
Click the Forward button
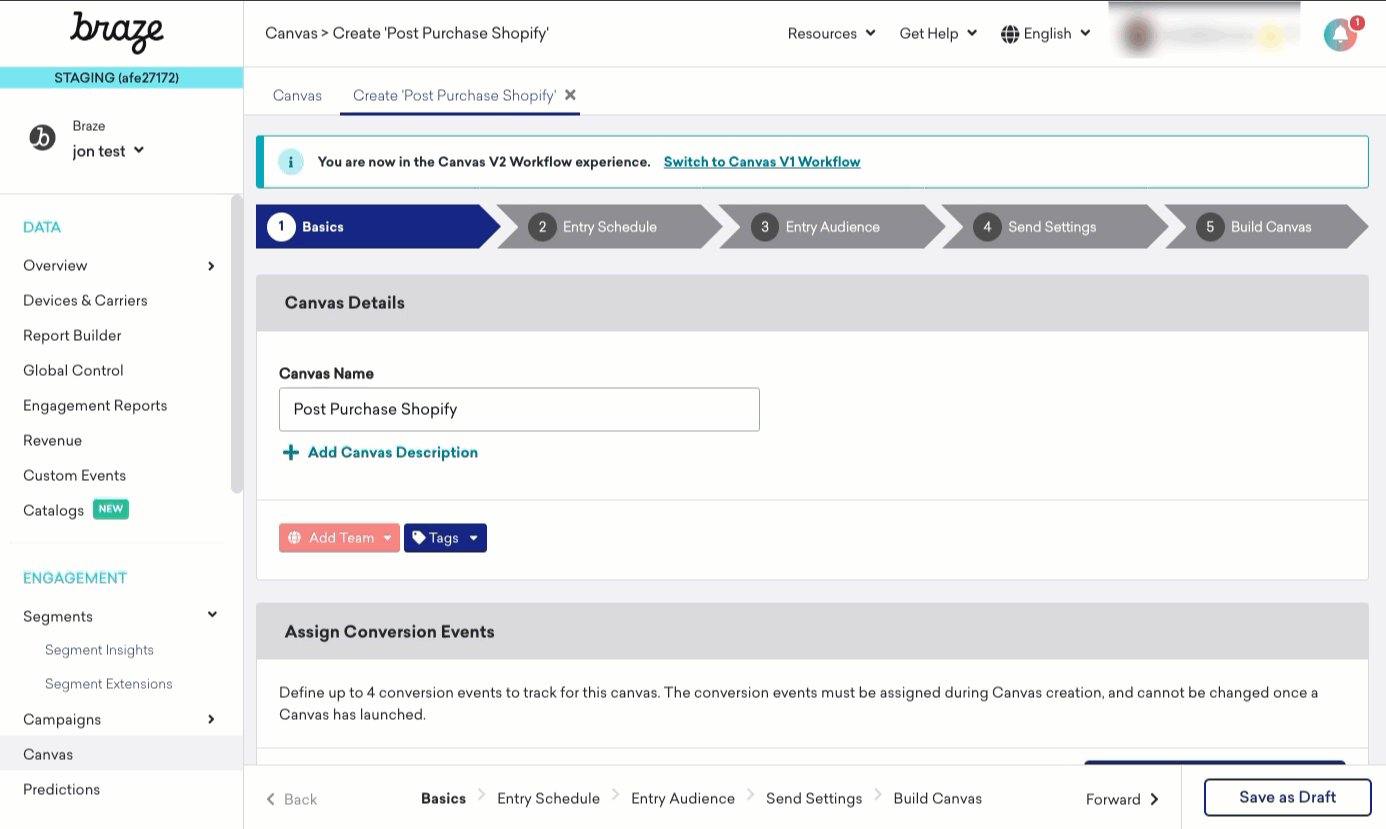1122,799
